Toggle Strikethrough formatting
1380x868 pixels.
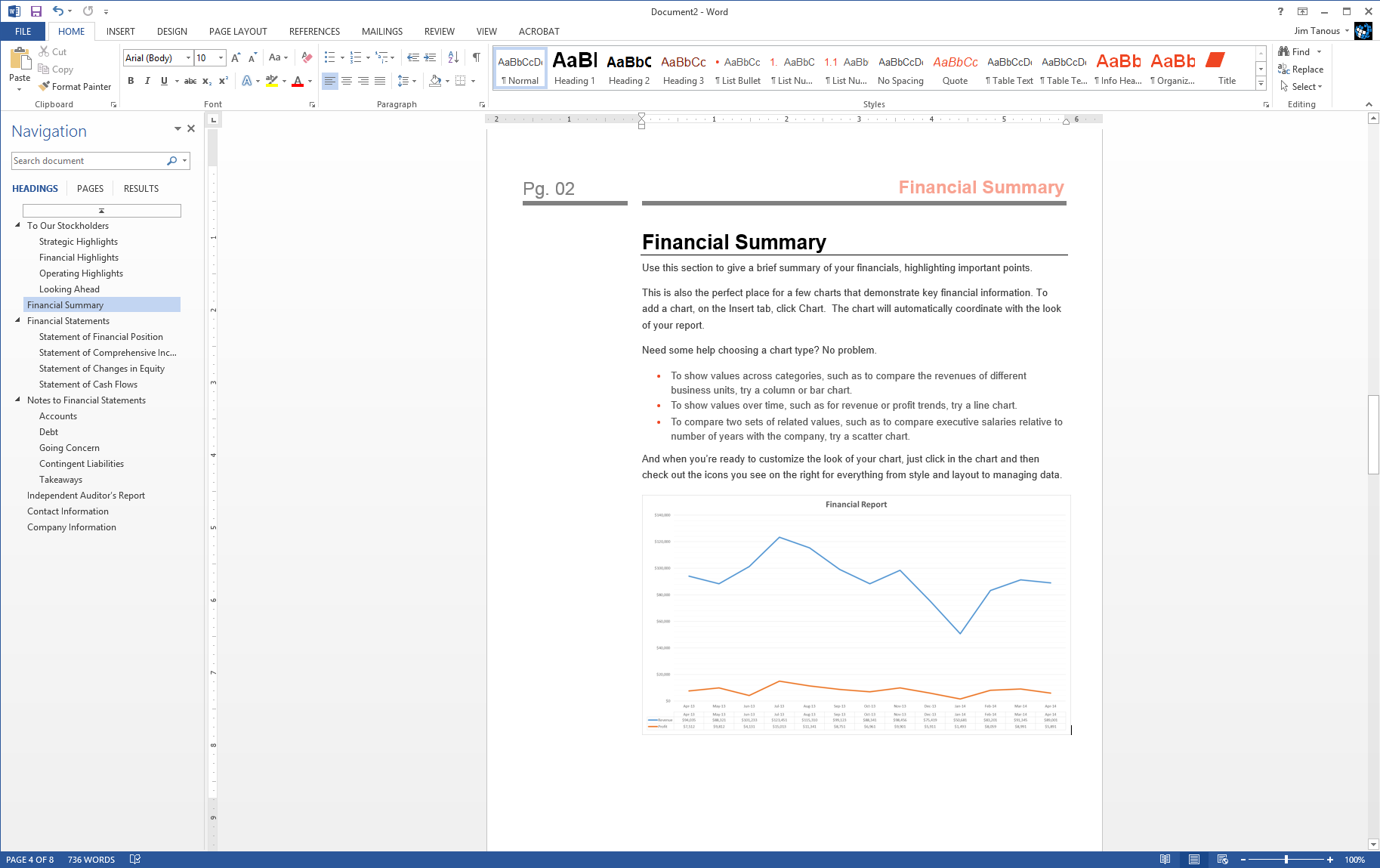tap(190, 81)
